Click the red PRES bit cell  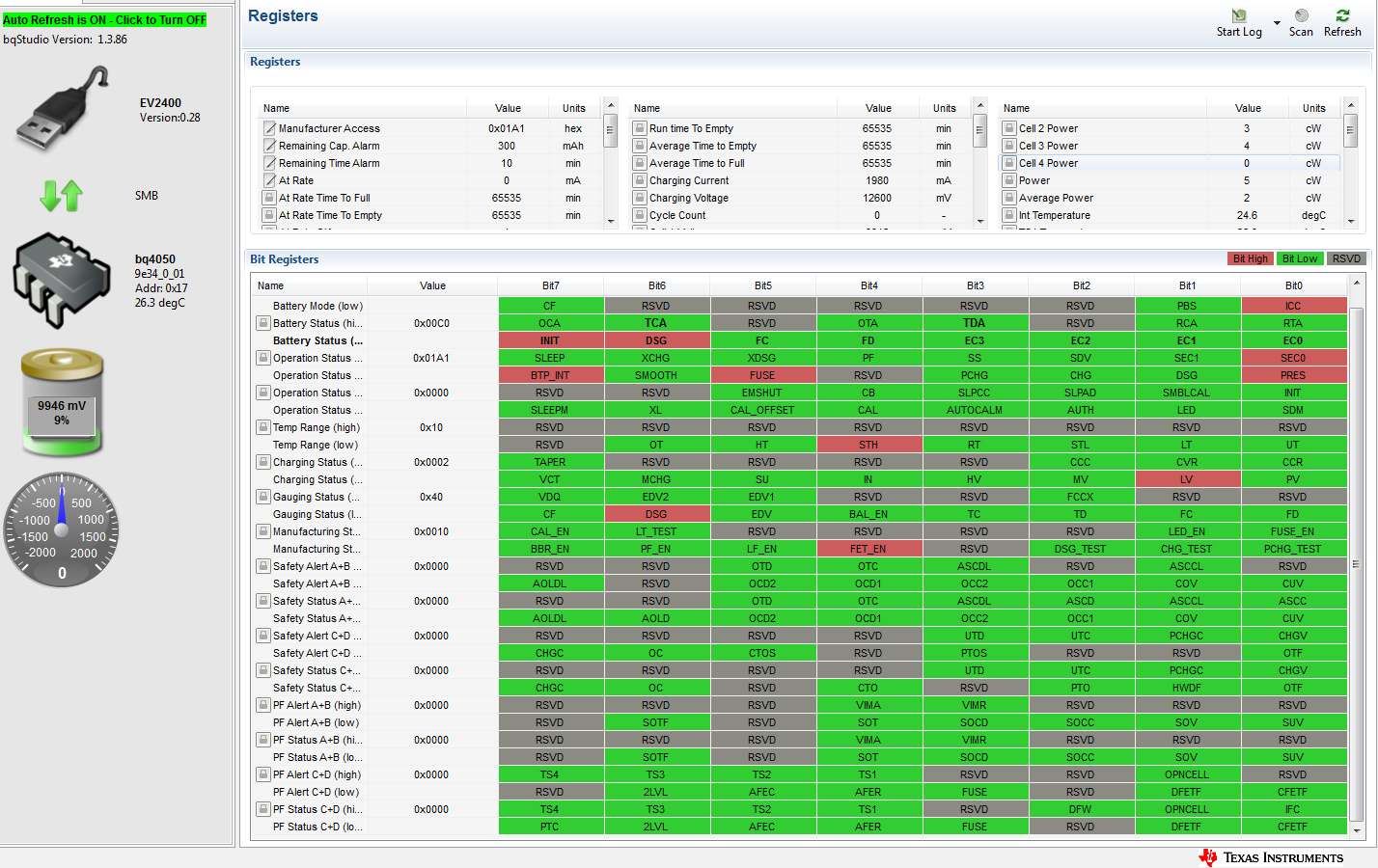coord(1293,375)
